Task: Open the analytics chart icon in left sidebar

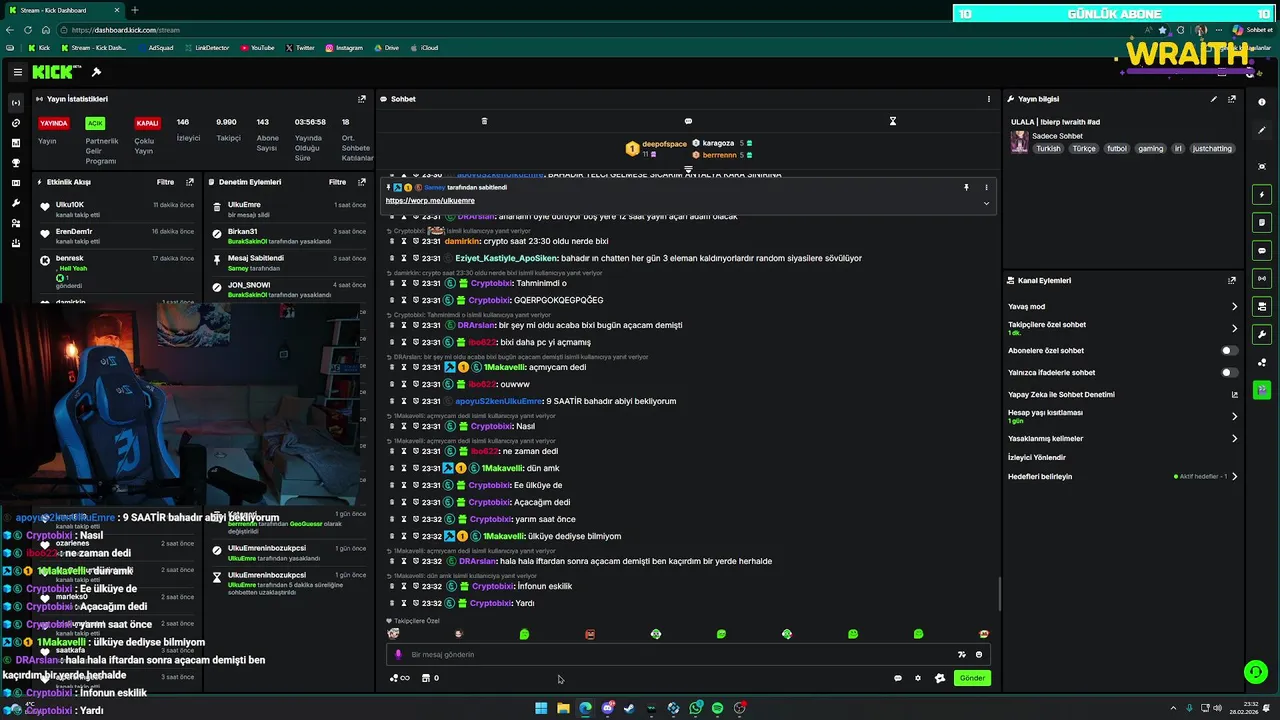Action: coord(15,143)
